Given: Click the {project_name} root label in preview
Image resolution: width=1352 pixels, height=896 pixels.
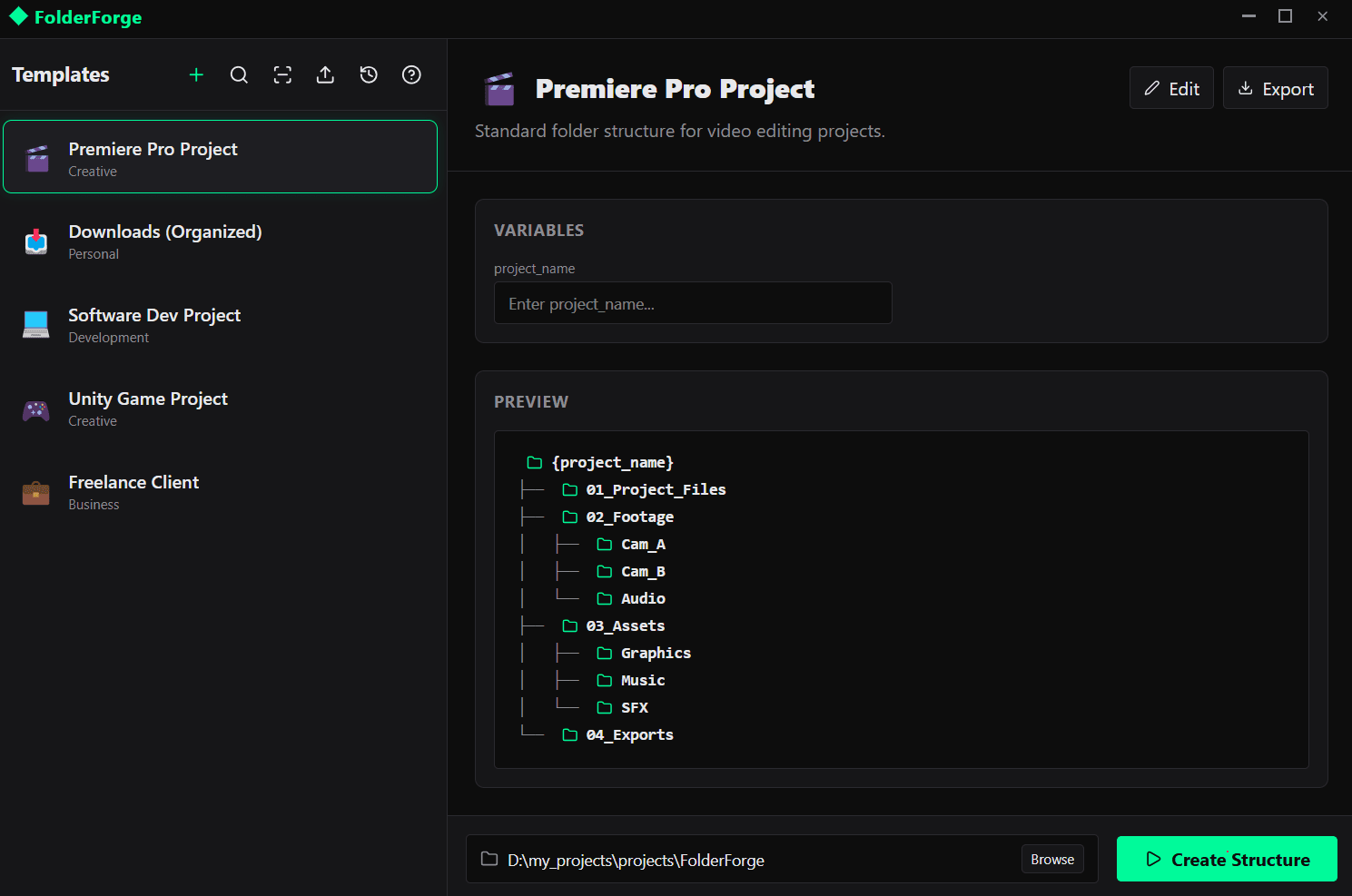Looking at the screenshot, I should pyautogui.click(x=613, y=463).
